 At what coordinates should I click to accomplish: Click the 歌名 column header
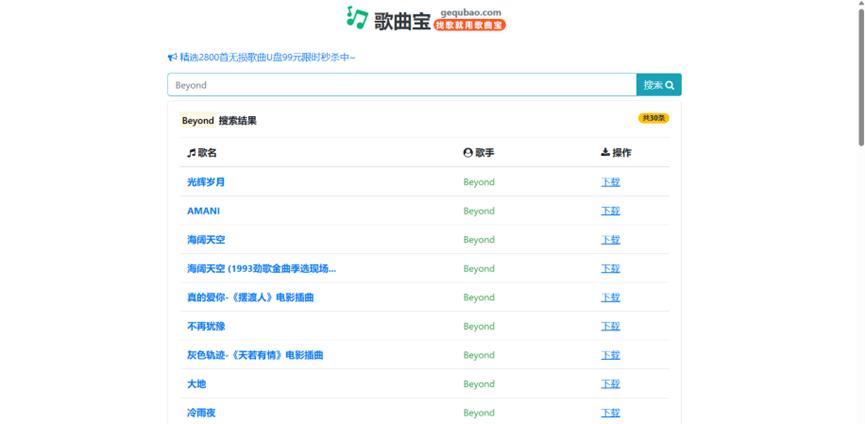202,153
